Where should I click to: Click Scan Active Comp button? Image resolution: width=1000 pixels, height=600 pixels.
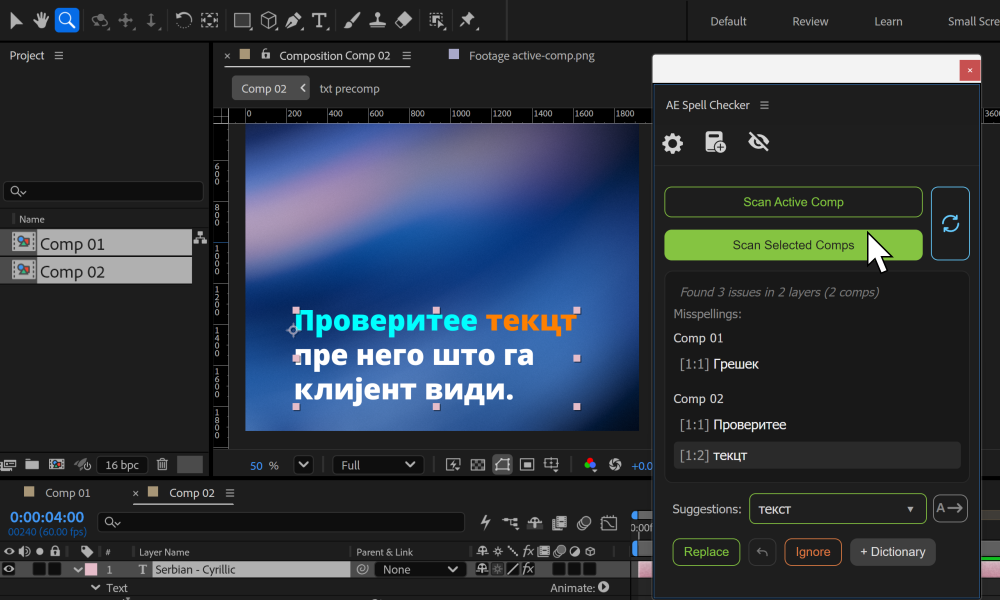click(x=793, y=202)
